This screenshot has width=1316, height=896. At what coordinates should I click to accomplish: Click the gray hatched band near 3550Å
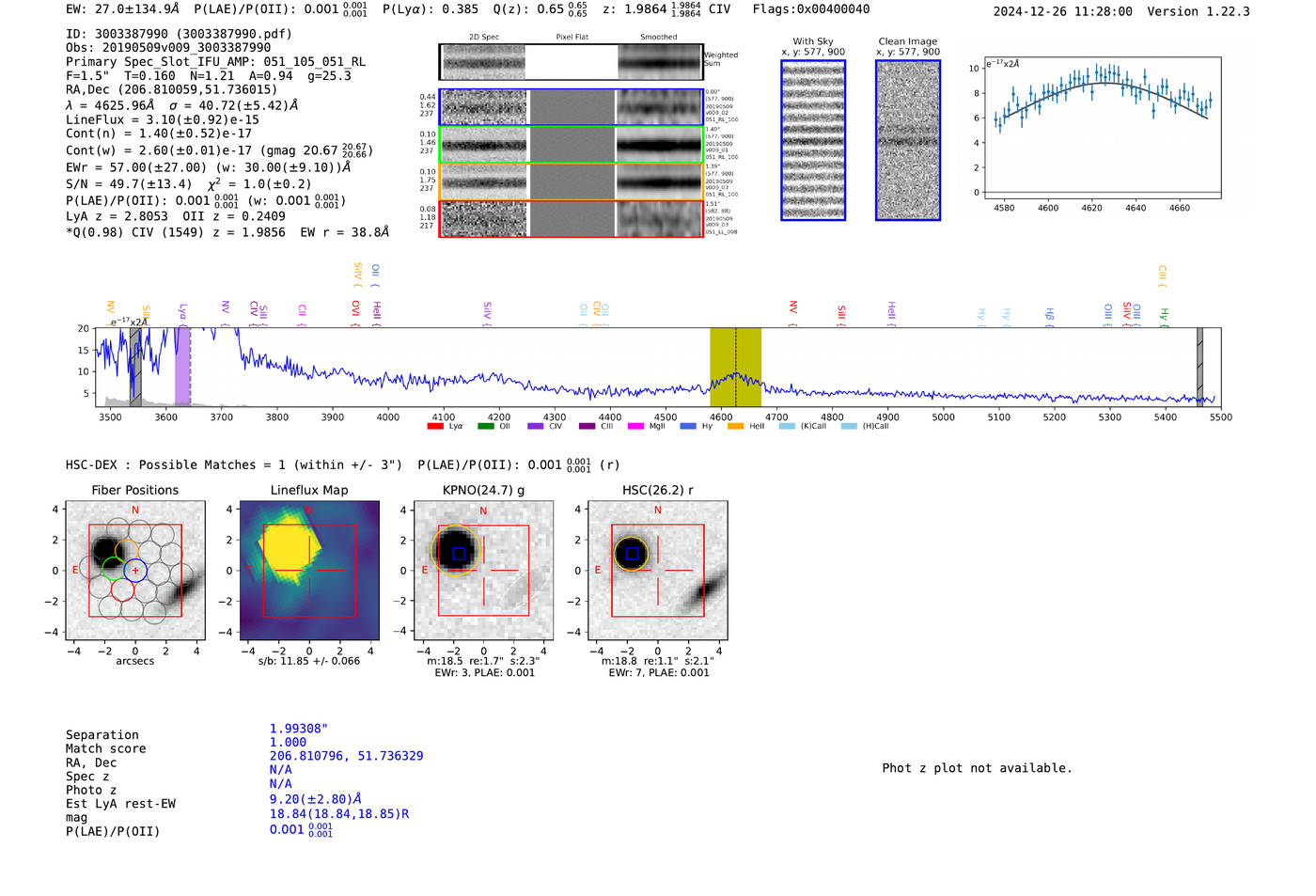point(135,368)
